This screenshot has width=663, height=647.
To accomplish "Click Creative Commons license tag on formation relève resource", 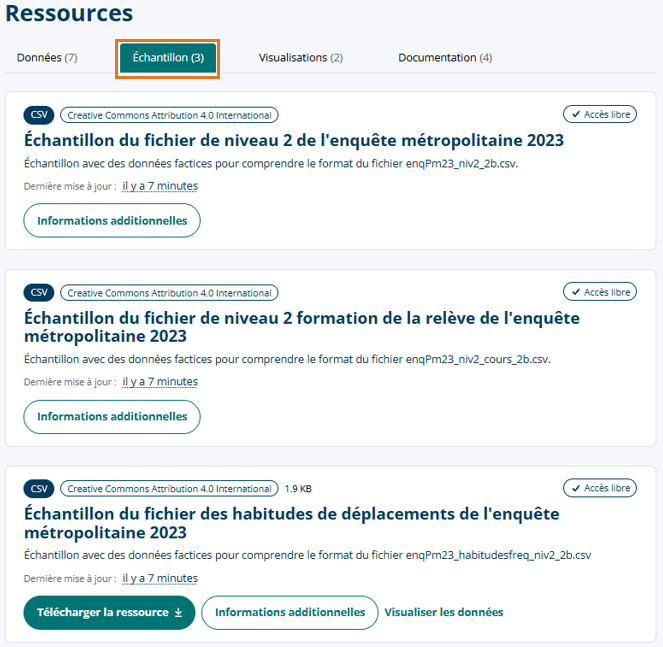I will (x=169, y=293).
